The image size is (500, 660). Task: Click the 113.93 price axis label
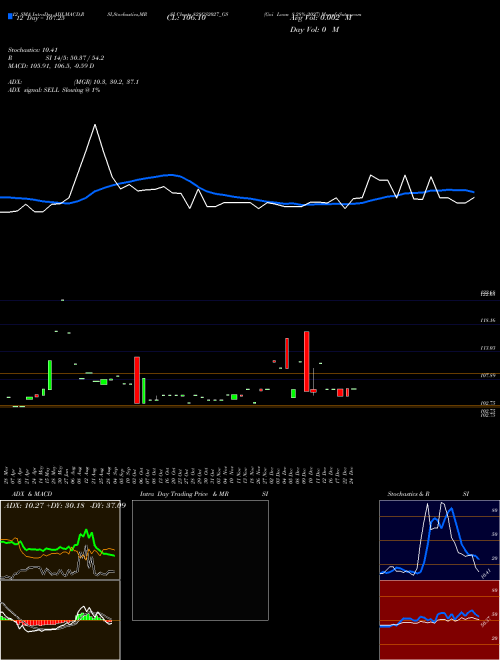pos(488,348)
